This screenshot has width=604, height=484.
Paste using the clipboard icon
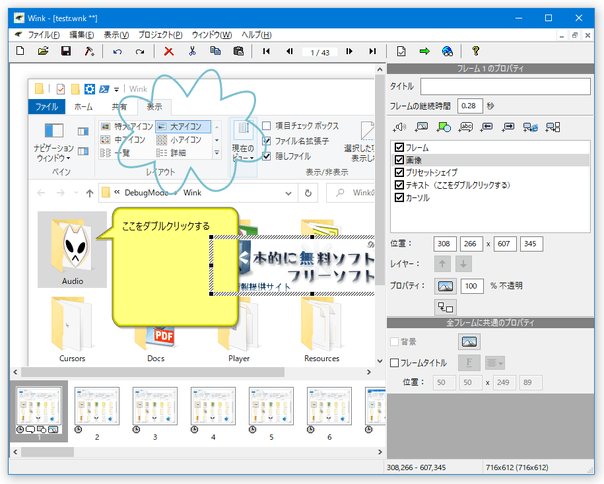point(238,51)
